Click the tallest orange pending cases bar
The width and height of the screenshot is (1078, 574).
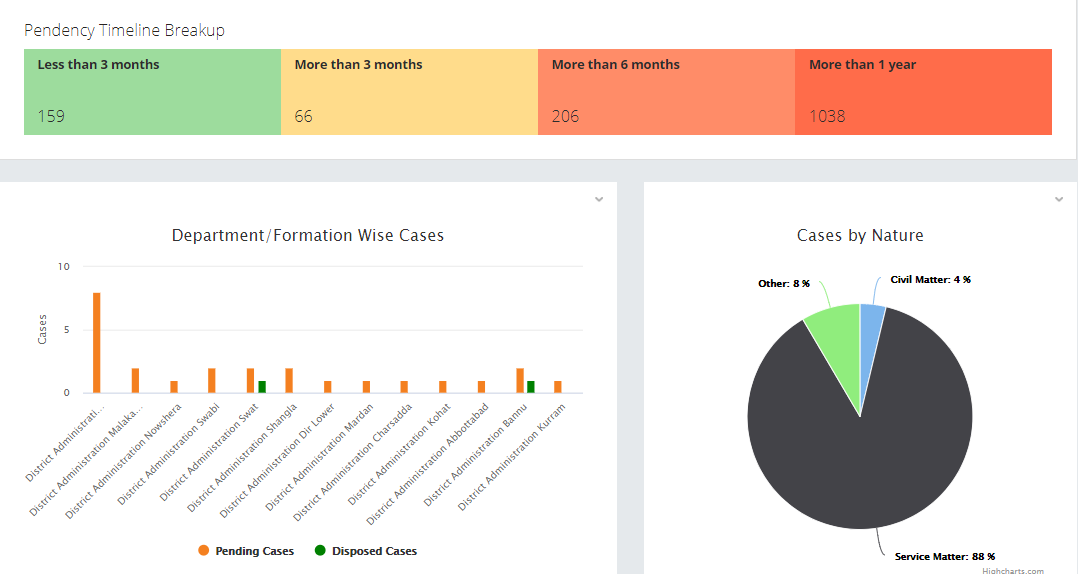pyautogui.click(x=97, y=343)
